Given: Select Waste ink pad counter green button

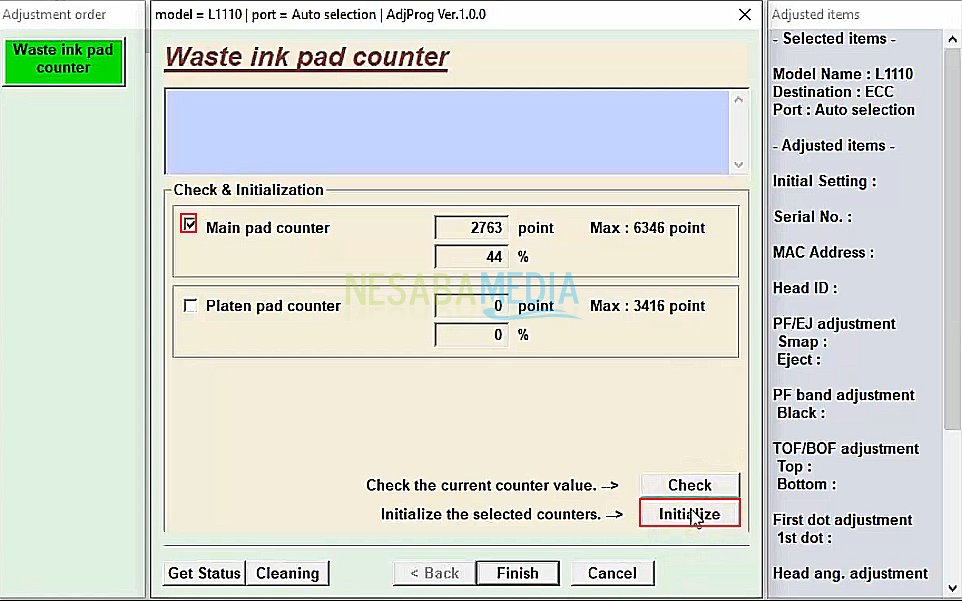Looking at the screenshot, I should [x=63, y=60].
